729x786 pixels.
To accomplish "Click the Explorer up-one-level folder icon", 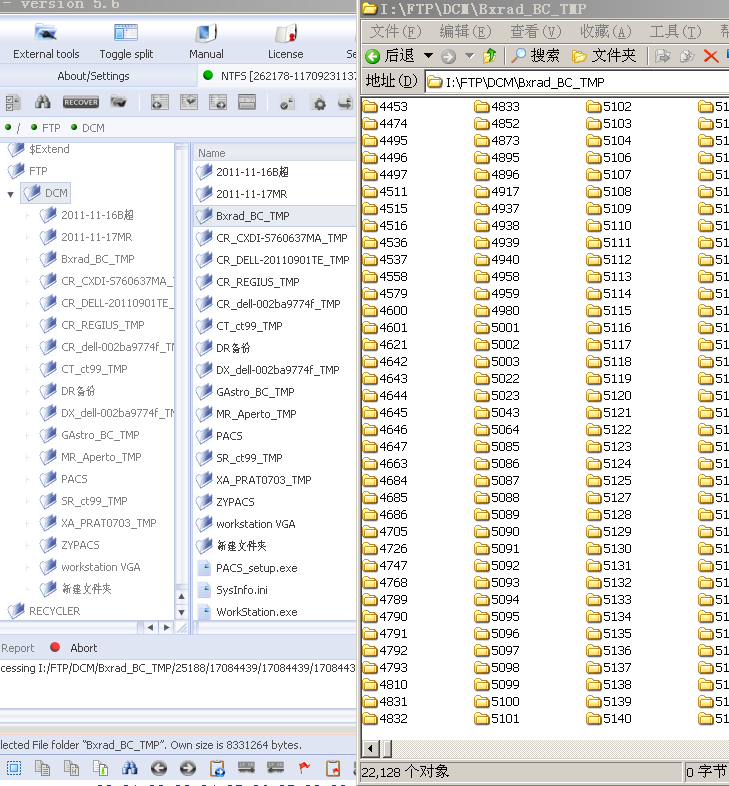I will point(489,56).
